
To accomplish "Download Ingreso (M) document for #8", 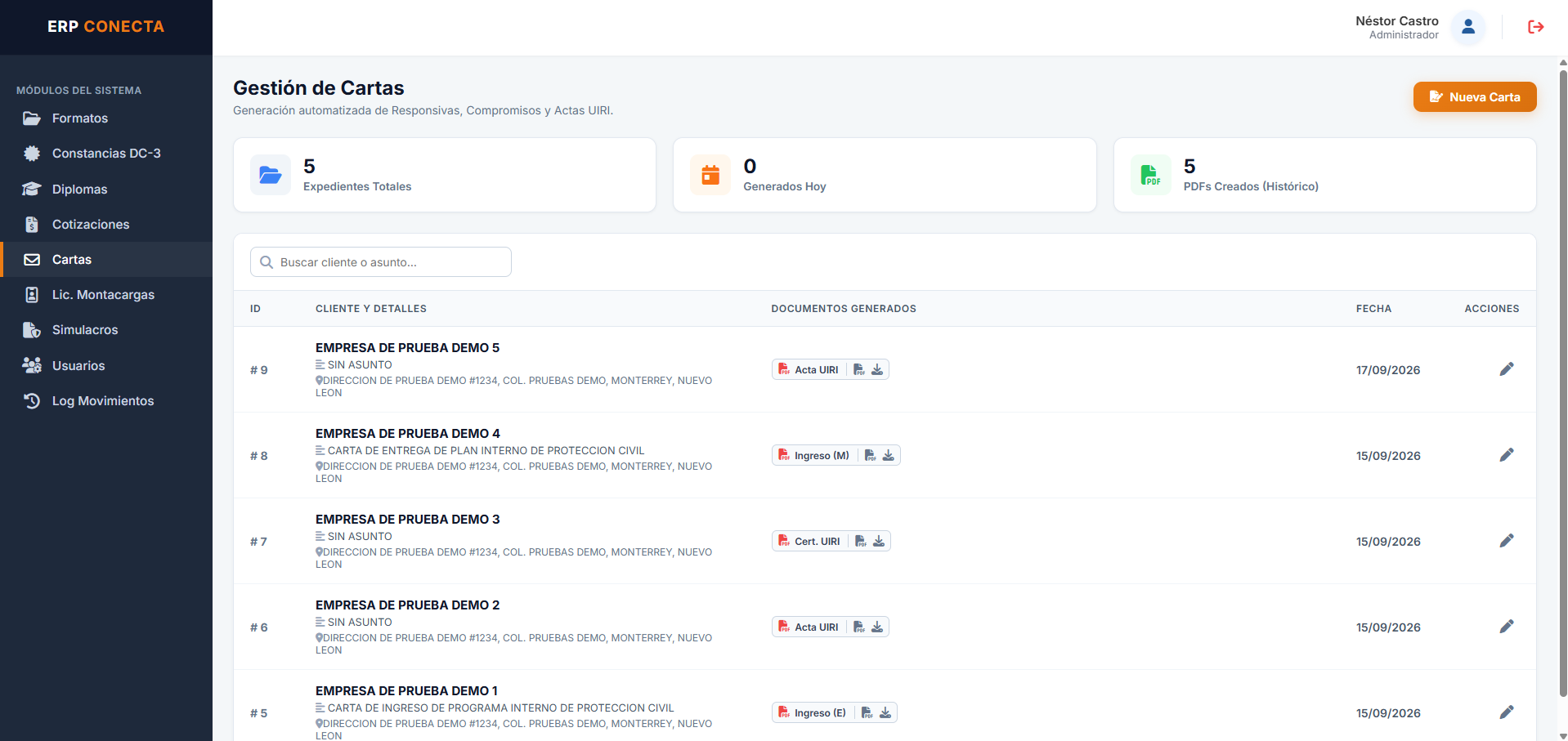I will click(x=889, y=455).
